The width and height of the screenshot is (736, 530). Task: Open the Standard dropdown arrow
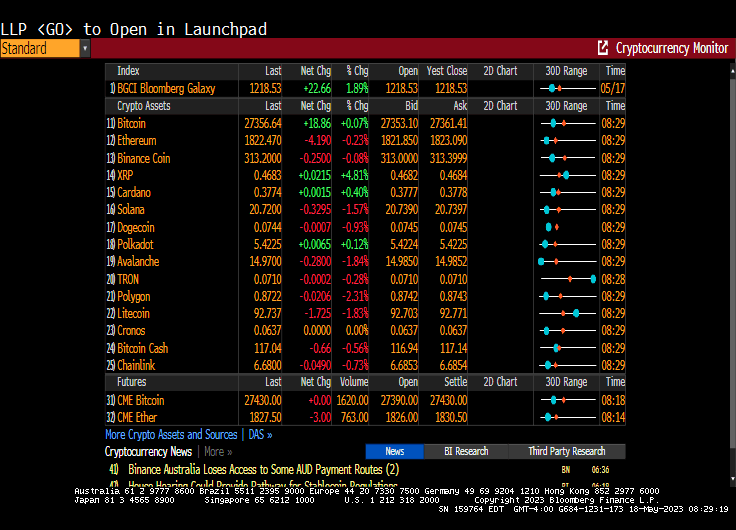[85, 48]
